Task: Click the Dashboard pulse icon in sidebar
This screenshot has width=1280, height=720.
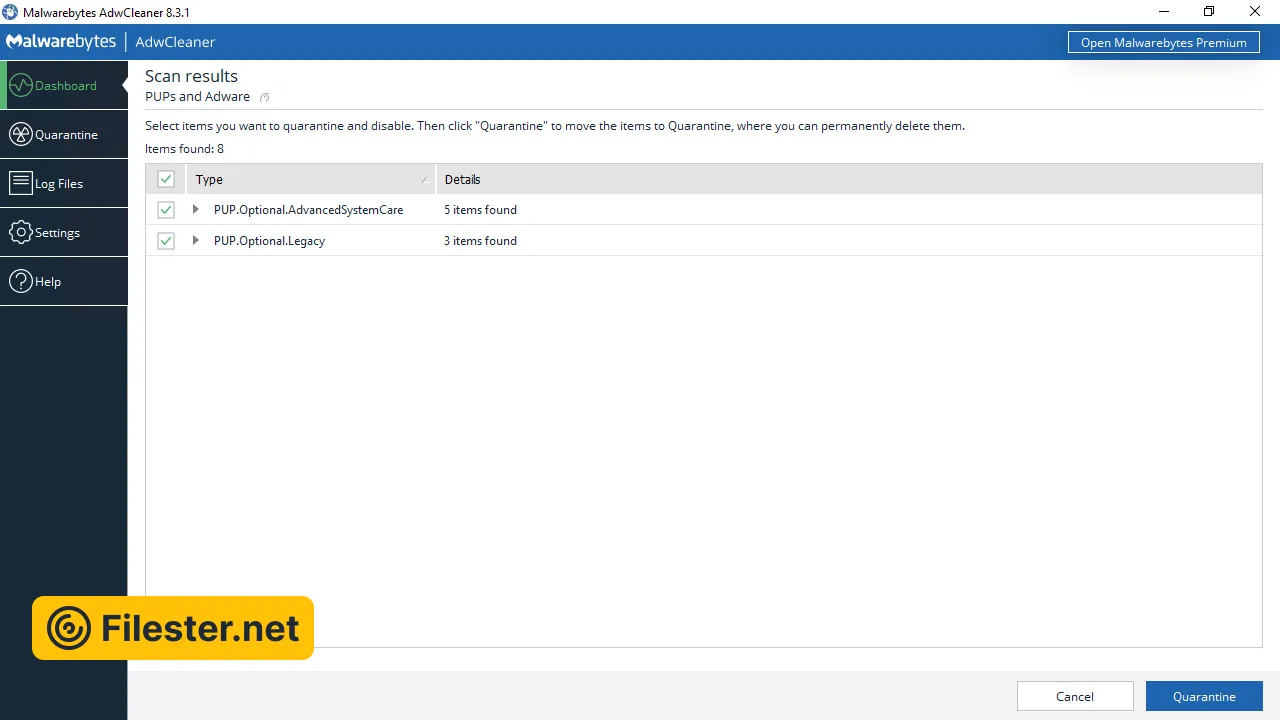Action: coord(21,85)
